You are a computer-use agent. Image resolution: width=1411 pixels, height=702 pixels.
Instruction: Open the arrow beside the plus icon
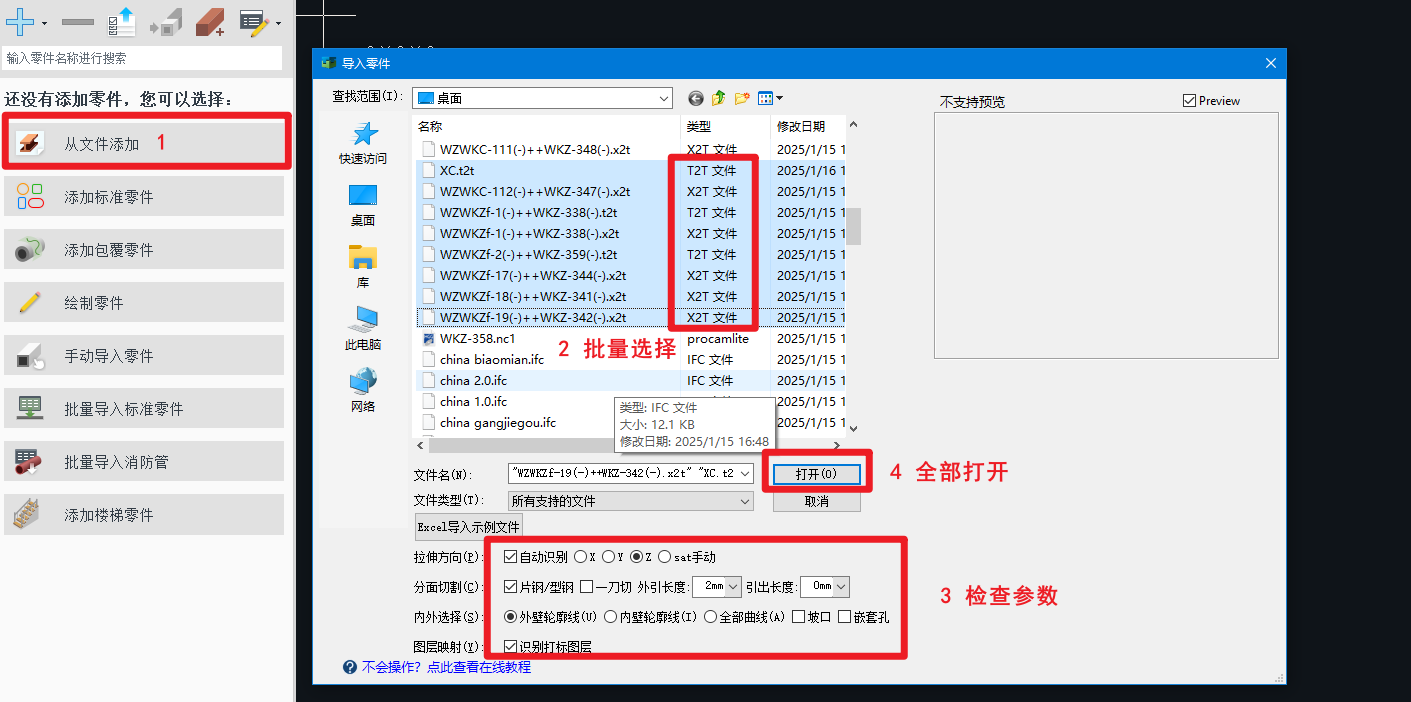(x=44, y=22)
